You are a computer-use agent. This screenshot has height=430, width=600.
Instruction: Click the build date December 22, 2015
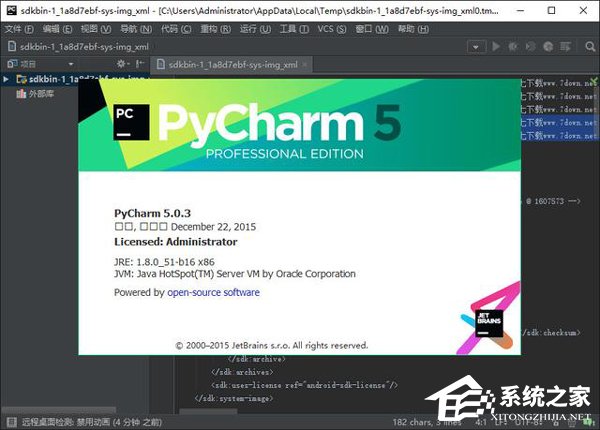pyautogui.click(x=213, y=227)
